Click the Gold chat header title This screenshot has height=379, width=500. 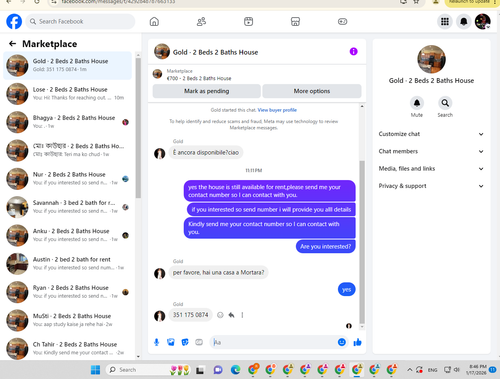tap(215, 52)
